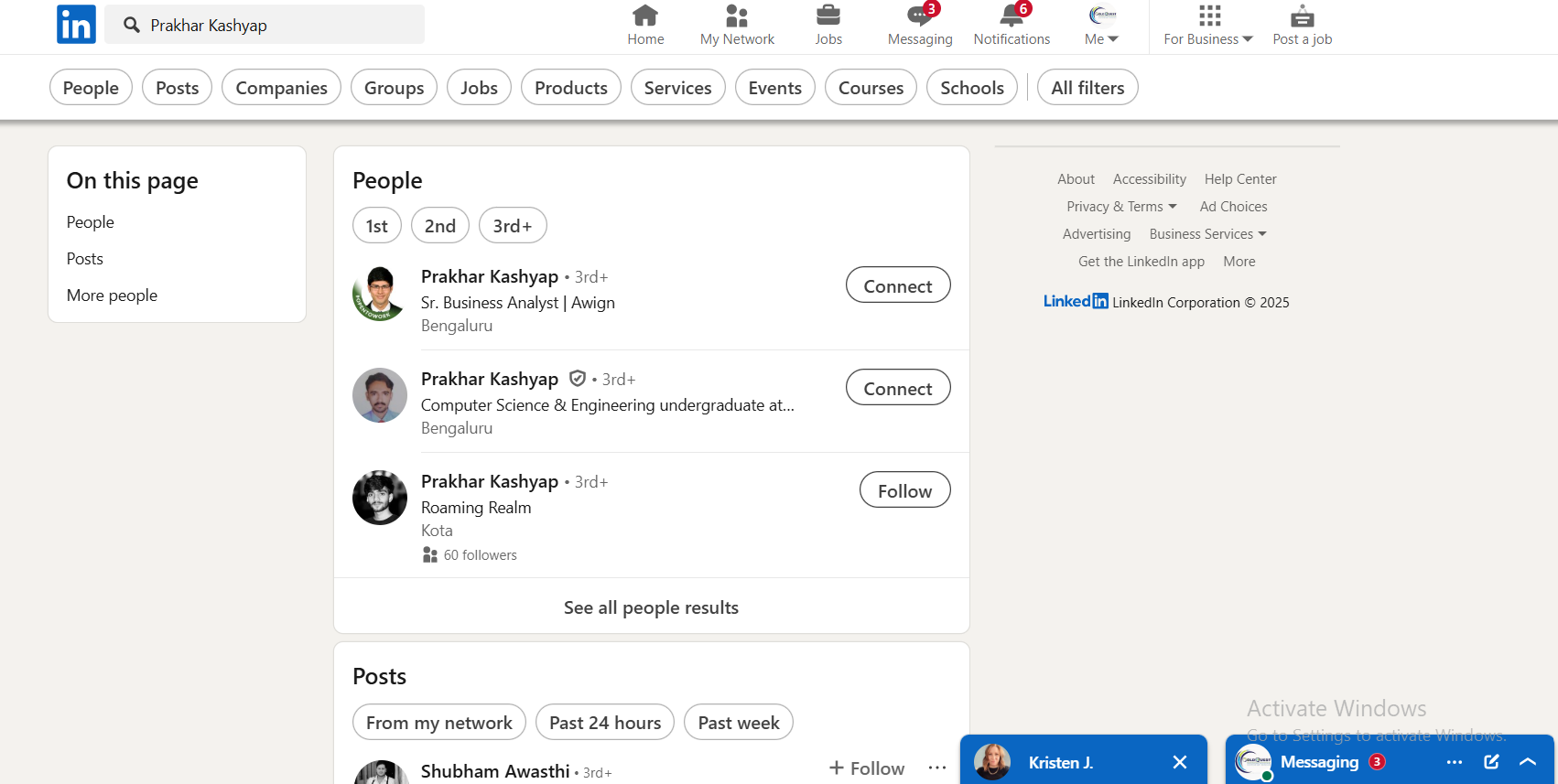Filter results by People
Image resolution: width=1558 pixels, height=784 pixels.
click(x=91, y=88)
